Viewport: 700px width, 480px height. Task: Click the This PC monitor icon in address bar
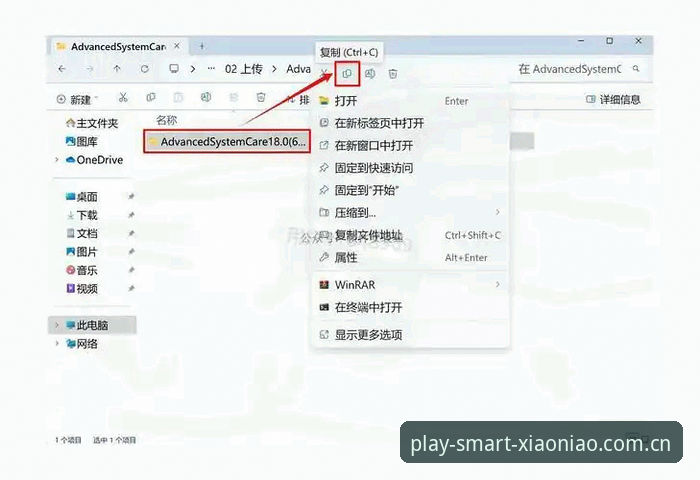pyautogui.click(x=174, y=69)
